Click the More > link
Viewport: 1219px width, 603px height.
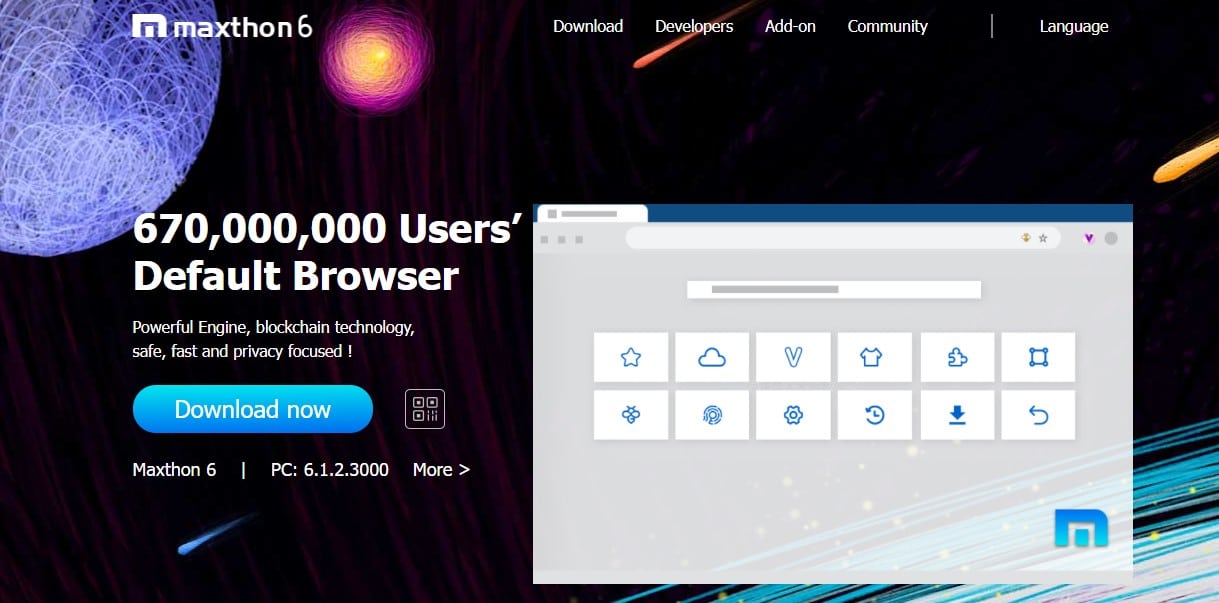click(441, 469)
